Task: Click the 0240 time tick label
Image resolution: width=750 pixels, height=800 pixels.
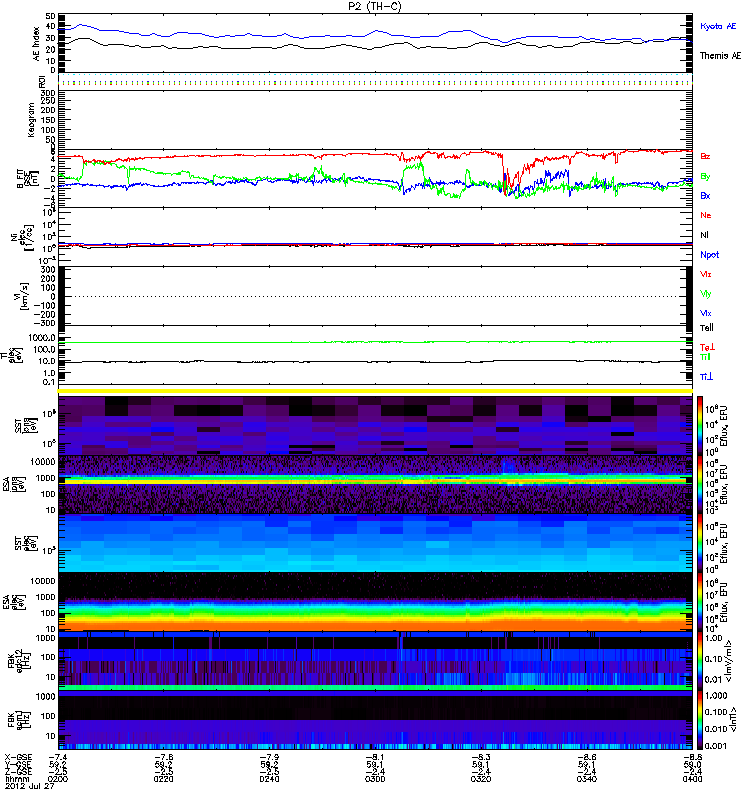Action: coord(269,779)
